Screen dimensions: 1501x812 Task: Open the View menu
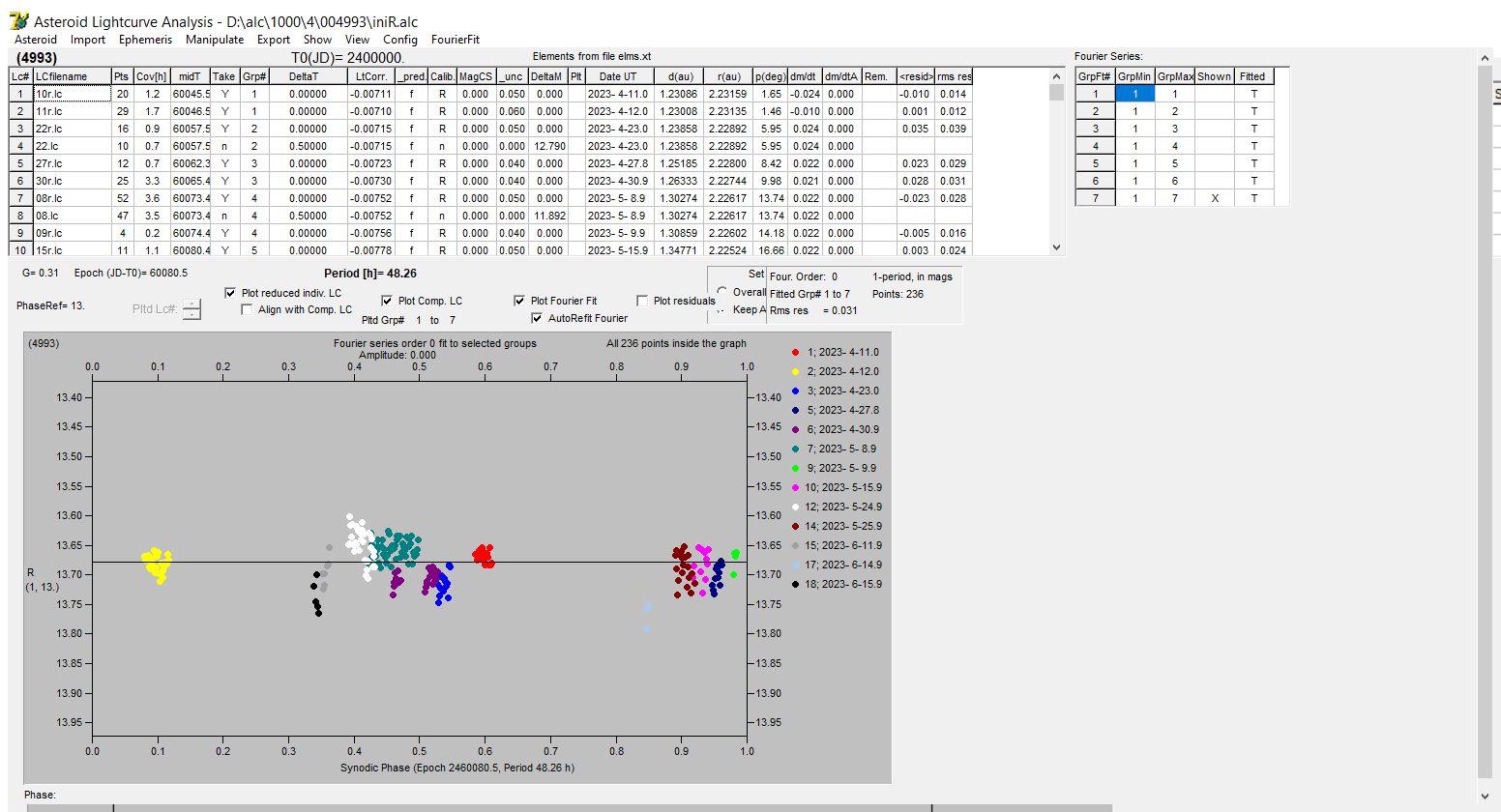pyautogui.click(x=358, y=40)
